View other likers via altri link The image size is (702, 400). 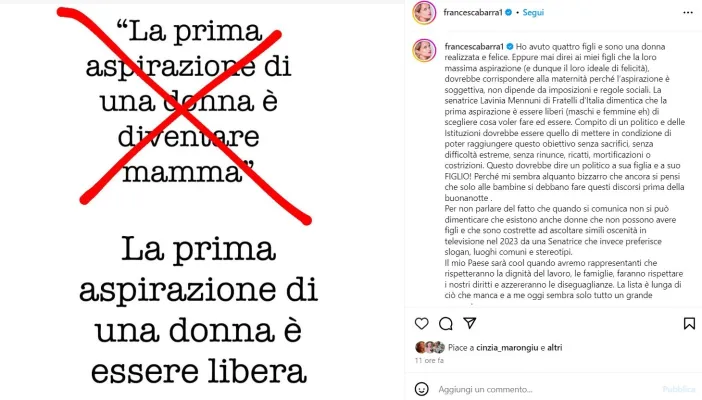[554, 348]
